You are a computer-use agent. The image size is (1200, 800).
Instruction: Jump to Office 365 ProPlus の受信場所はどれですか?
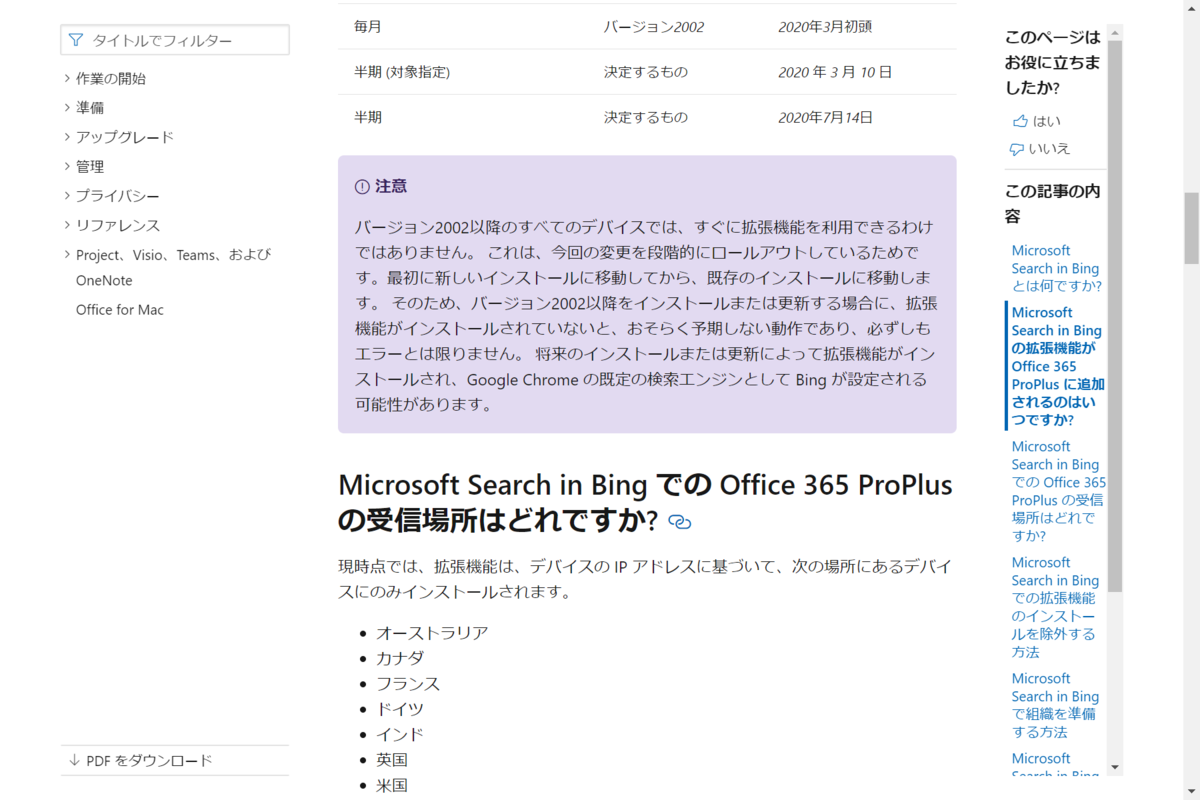pyautogui.click(x=1058, y=491)
